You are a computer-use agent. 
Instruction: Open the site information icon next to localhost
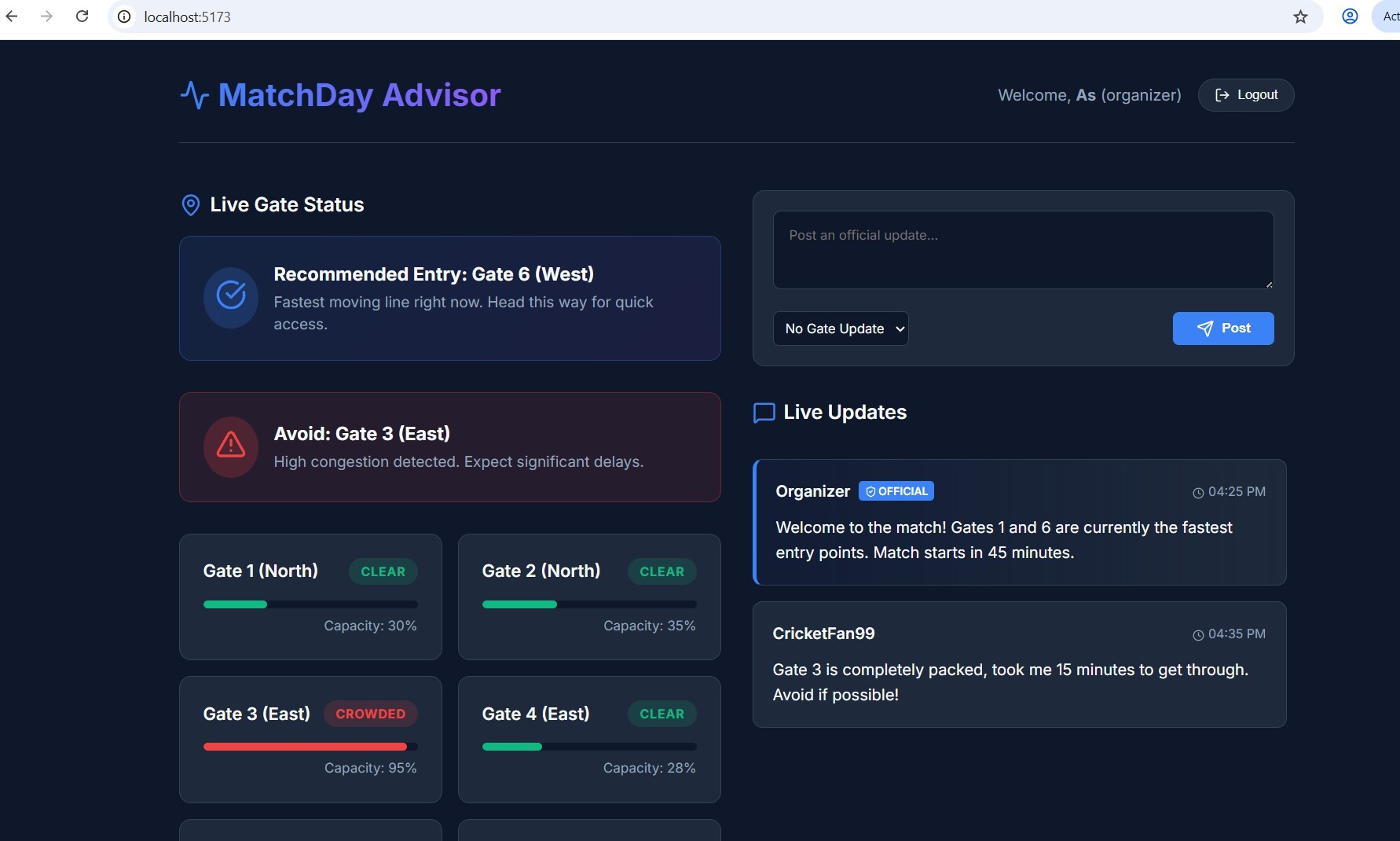(124, 17)
